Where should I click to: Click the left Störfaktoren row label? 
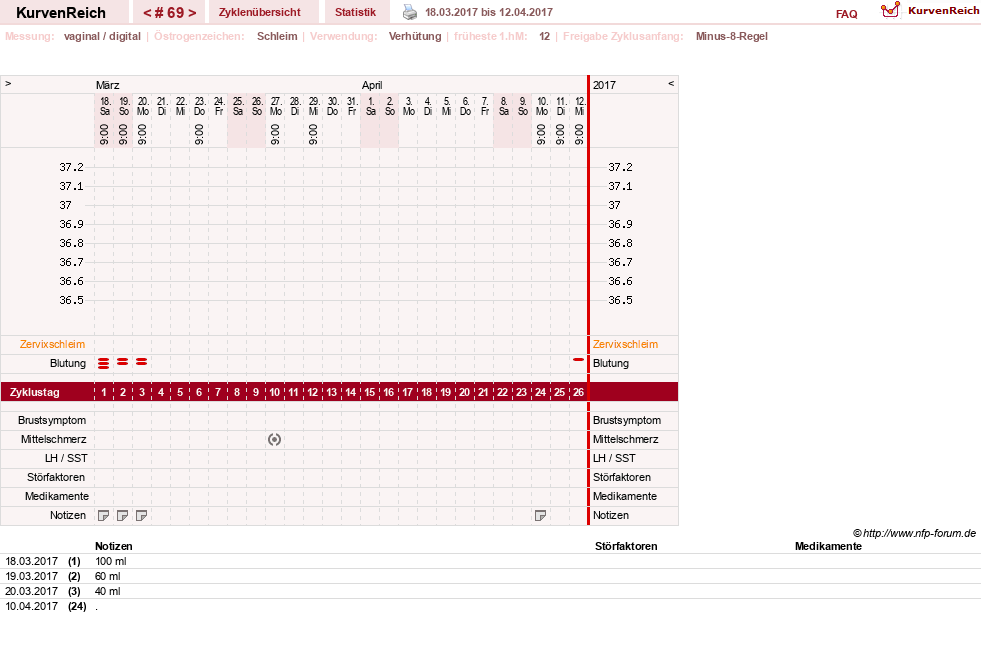(56, 477)
